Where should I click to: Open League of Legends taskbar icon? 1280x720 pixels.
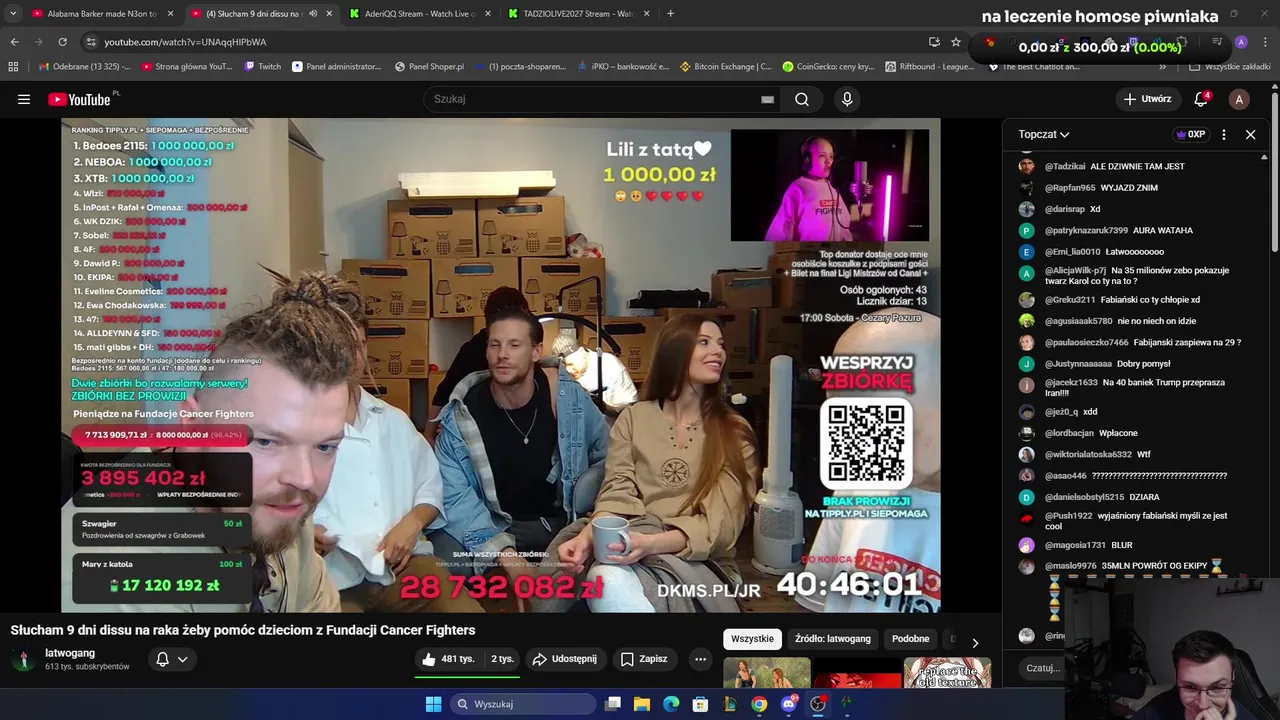[x=730, y=704]
